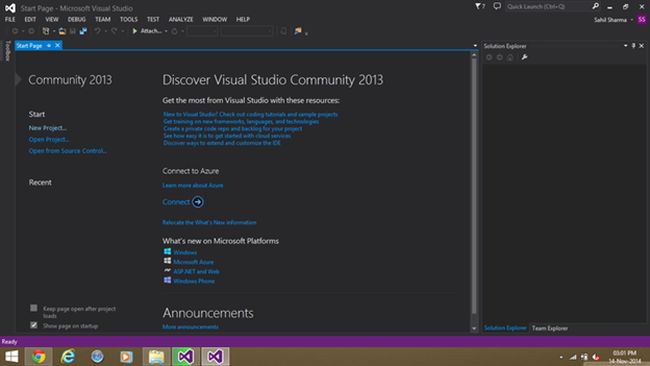Click Learn more about Azure link
The width and height of the screenshot is (650, 366).
click(193, 185)
